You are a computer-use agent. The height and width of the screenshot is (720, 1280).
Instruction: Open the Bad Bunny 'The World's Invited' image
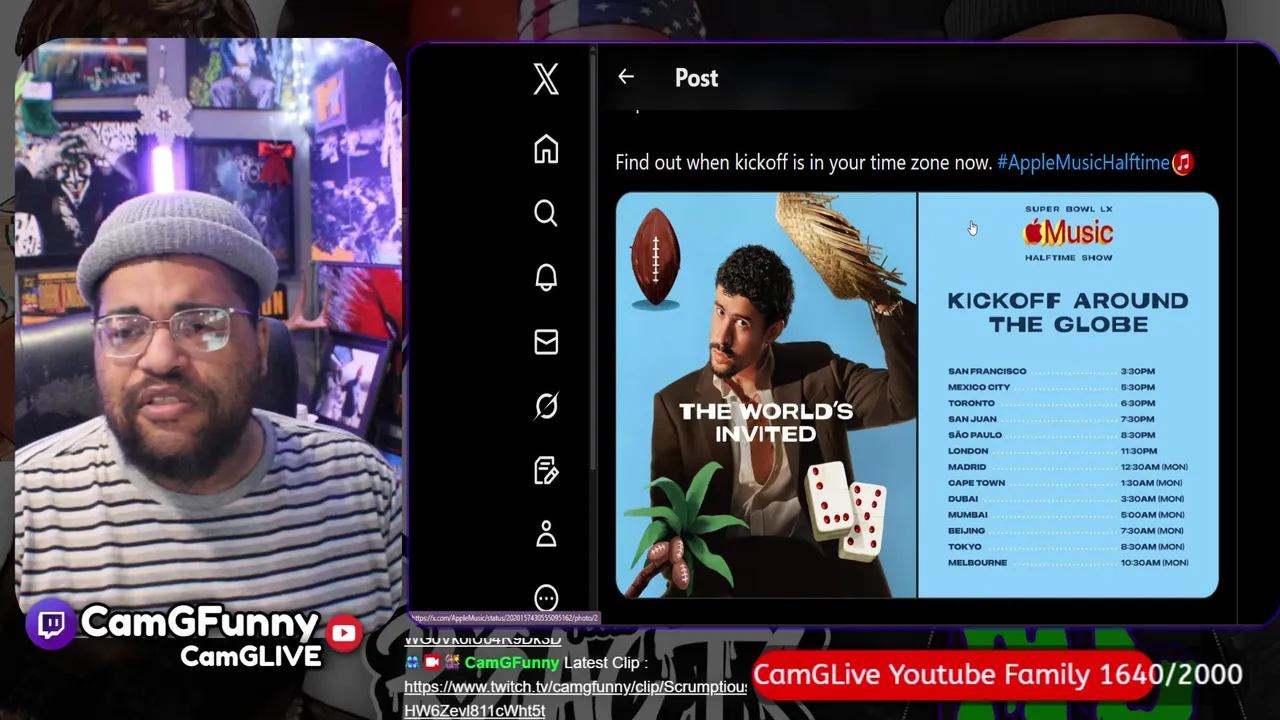point(766,395)
